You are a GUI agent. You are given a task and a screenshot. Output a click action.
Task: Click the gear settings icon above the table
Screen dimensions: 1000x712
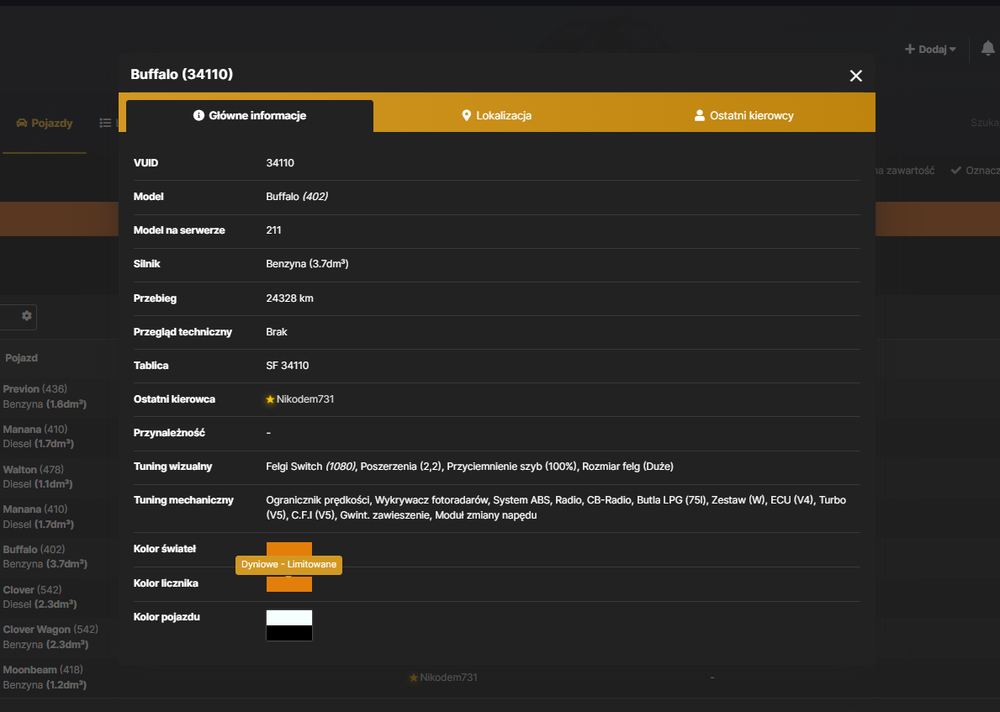26,316
